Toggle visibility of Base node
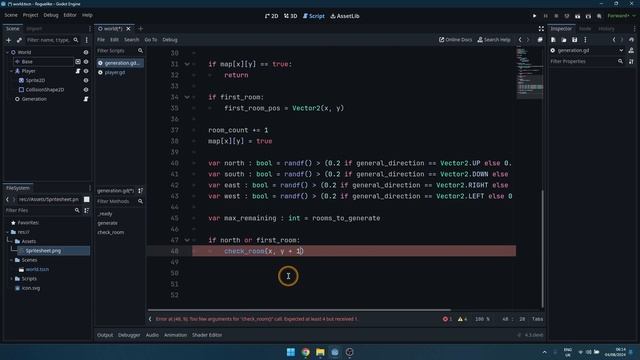The height and width of the screenshot is (360, 640). [x=86, y=62]
